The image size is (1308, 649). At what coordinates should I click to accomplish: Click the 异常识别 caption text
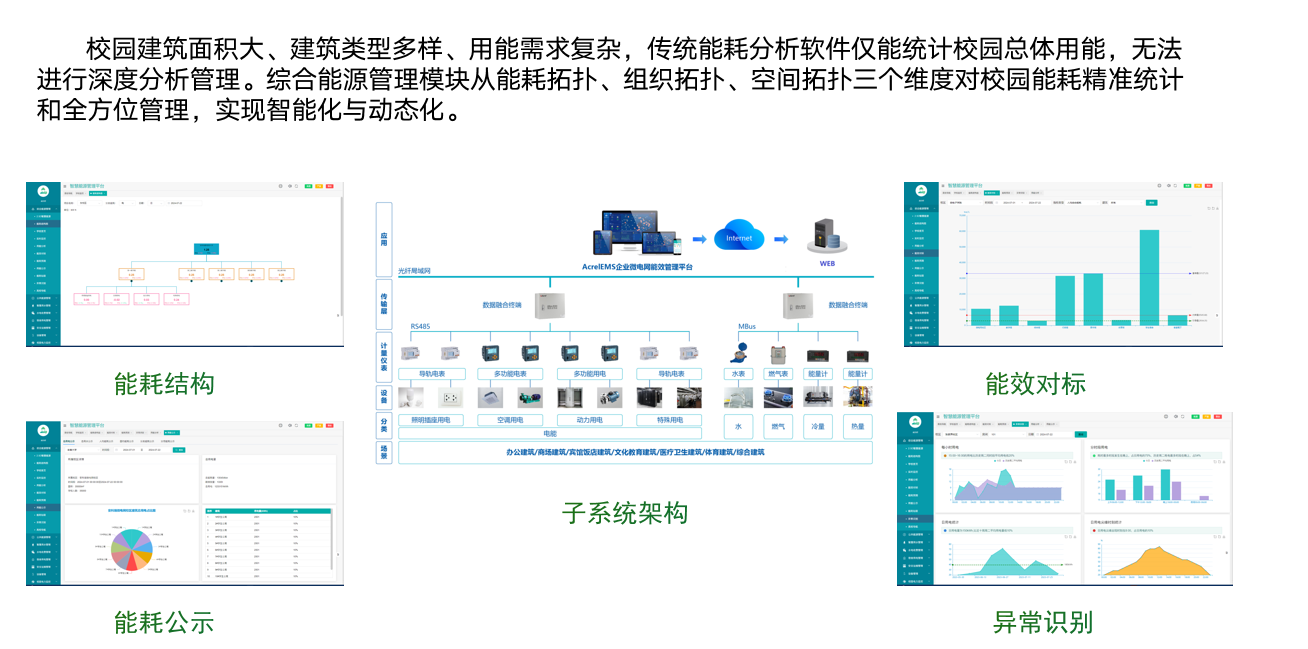coord(1043,622)
